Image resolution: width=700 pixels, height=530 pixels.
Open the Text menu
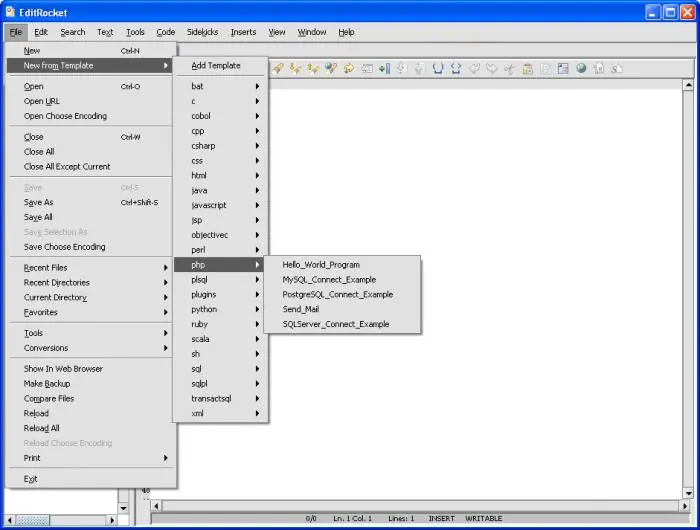tap(105, 32)
